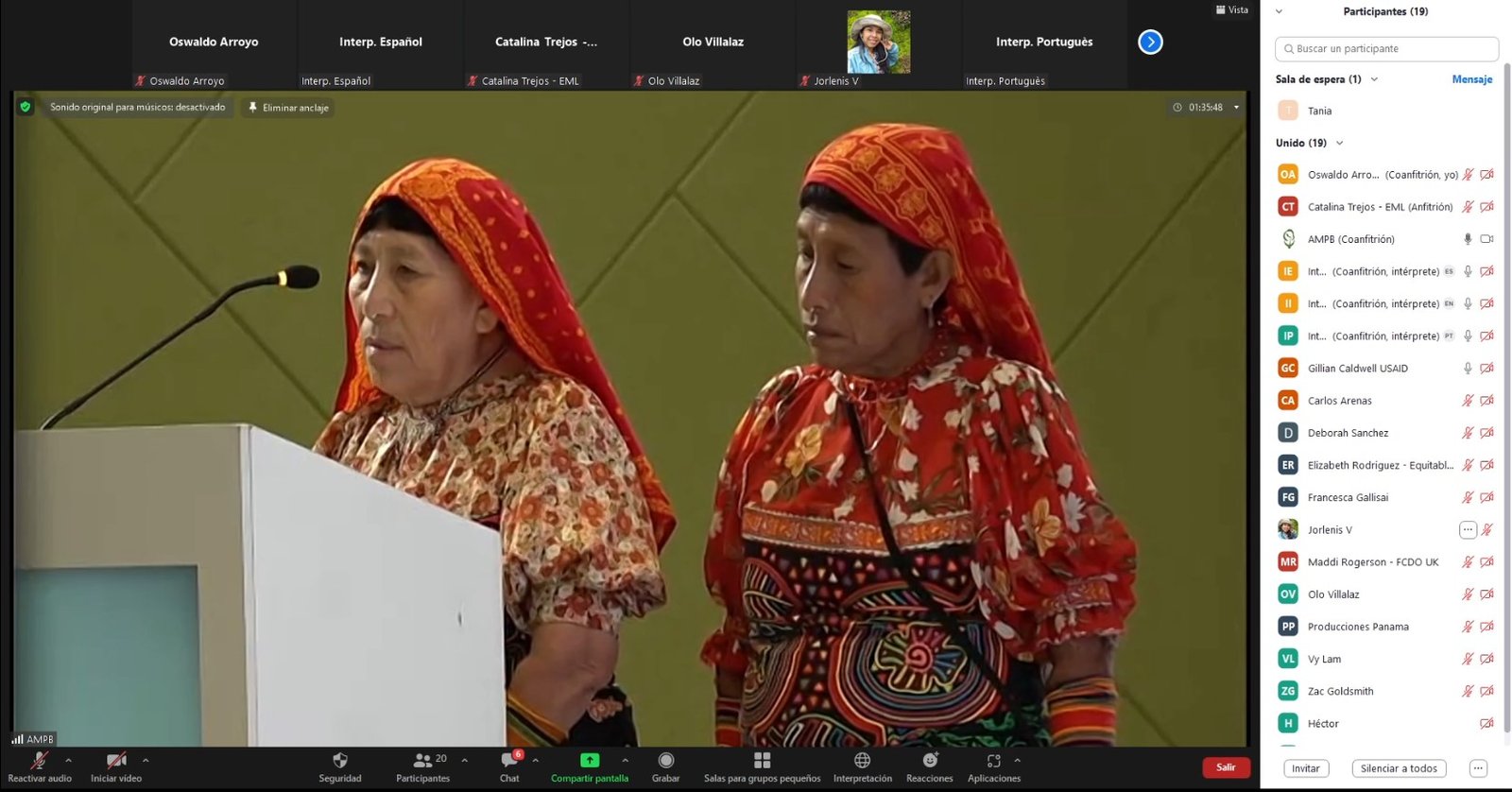Screen dimensions: 1512x792
Task: Open Salas para grupos pequeños
Action: click(x=762, y=761)
